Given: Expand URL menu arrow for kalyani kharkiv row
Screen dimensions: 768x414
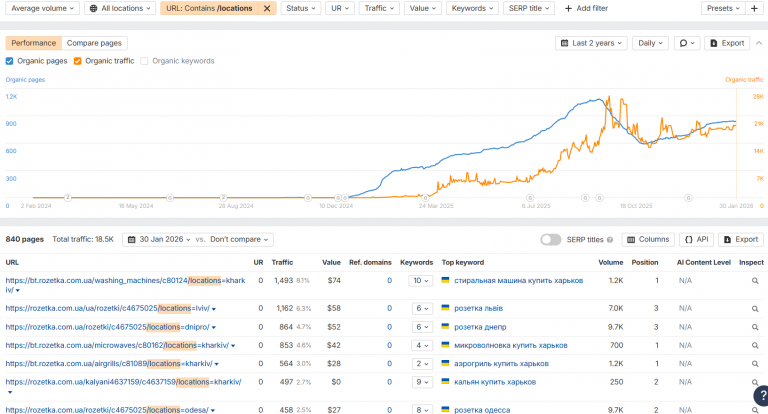Looking at the screenshot, I should [x=10, y=392].
